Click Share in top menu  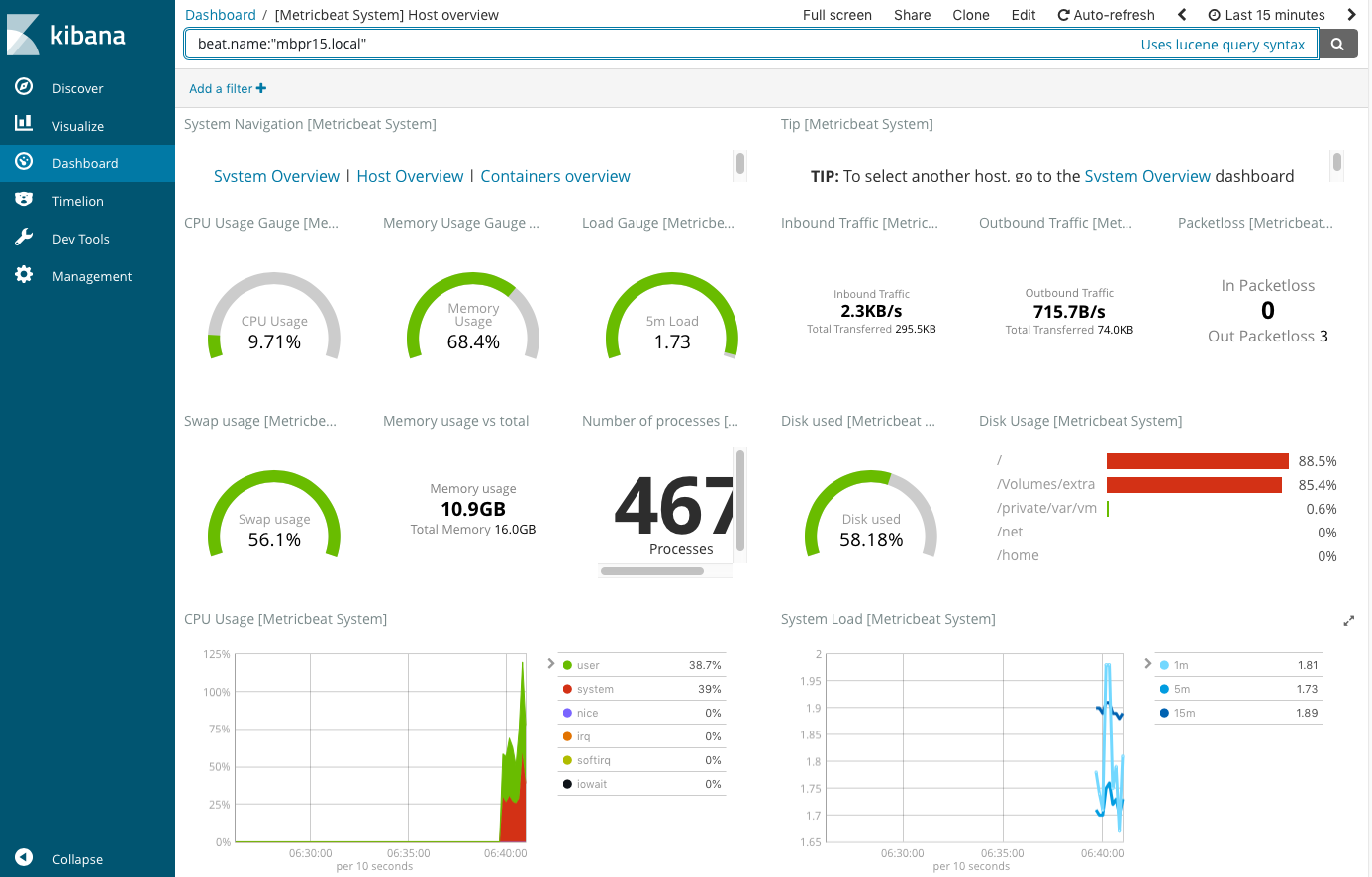[912, 15]
